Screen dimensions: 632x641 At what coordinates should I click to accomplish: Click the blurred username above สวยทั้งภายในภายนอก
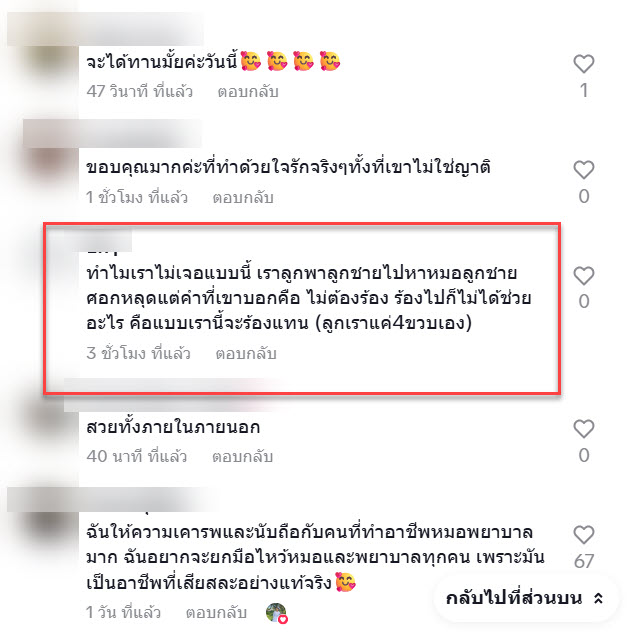[172, 393]
